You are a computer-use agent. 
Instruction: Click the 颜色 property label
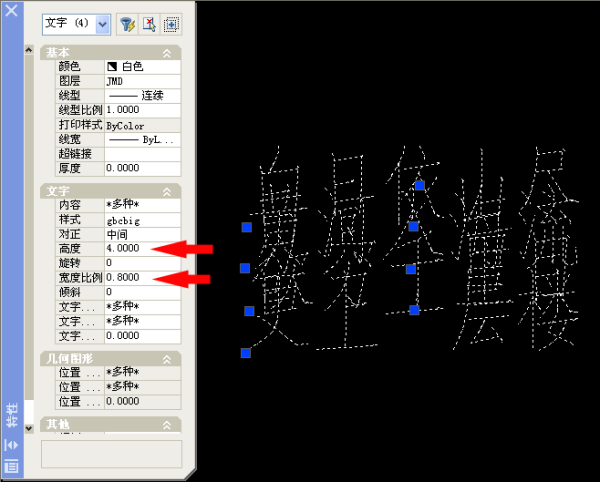[69, 67]
